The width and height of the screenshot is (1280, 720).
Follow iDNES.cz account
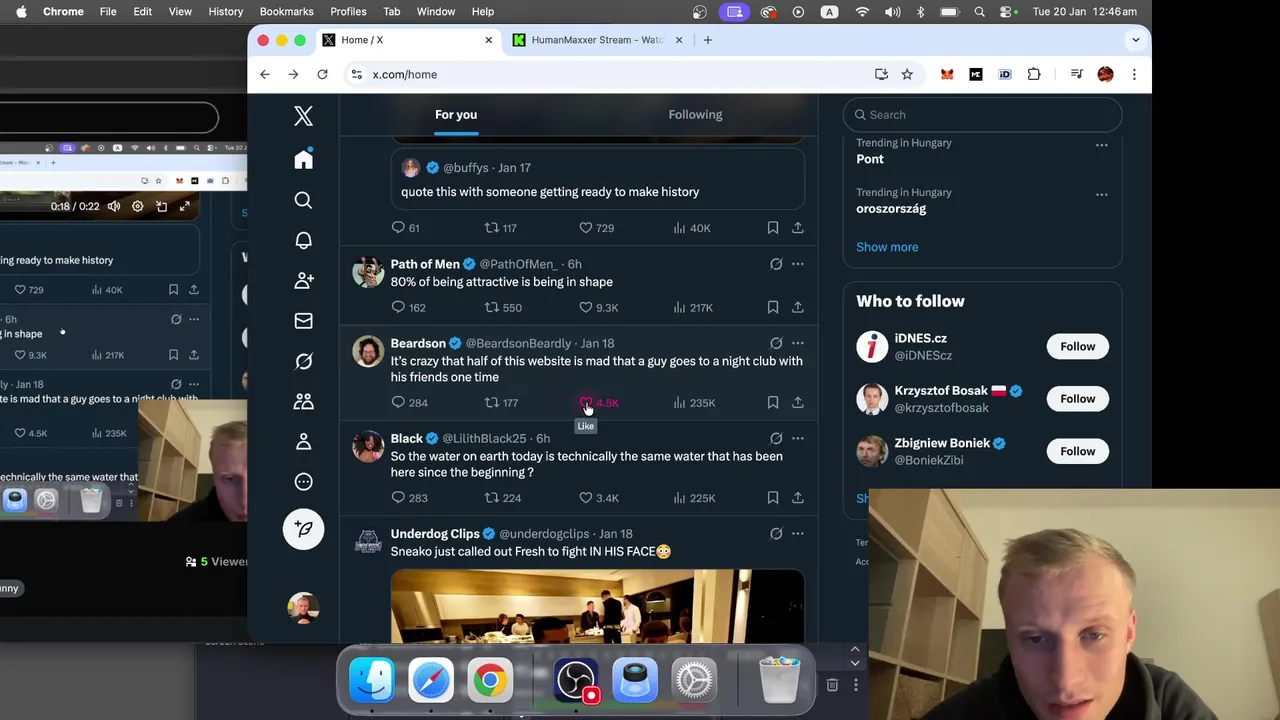tap(1077, 346)
